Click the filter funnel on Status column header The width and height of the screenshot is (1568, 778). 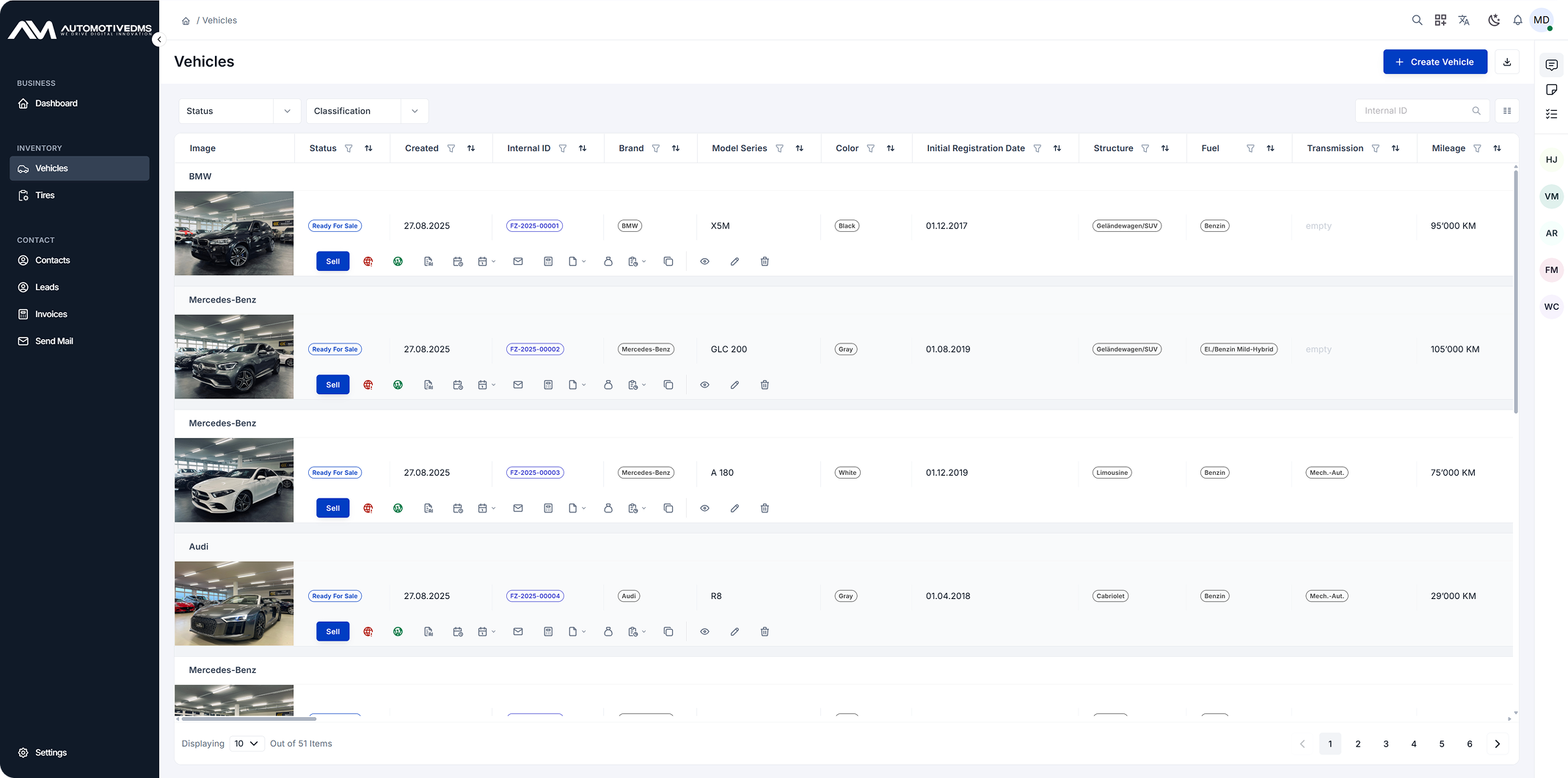[349, 148]
